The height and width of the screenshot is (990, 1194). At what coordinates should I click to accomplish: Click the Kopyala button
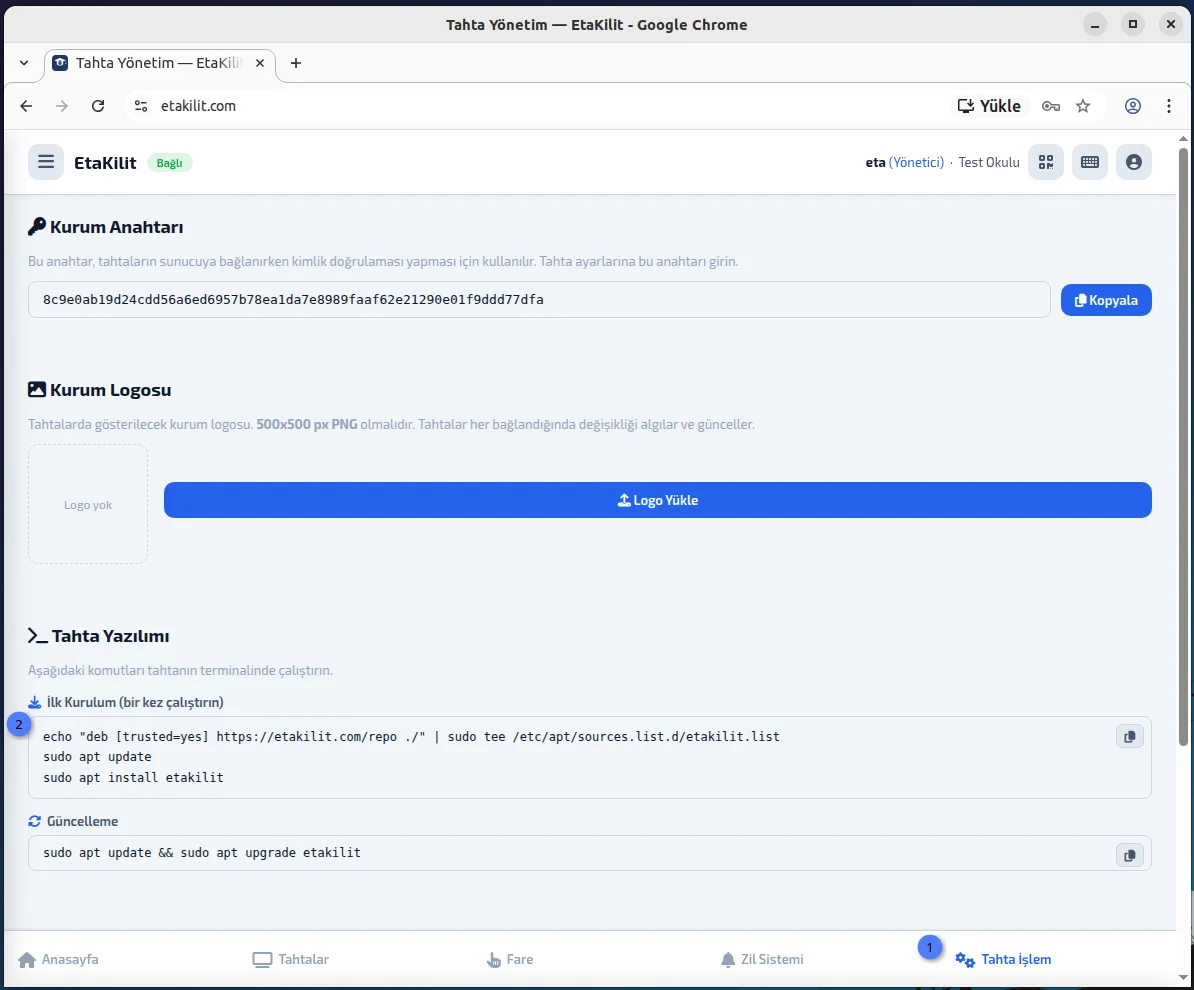(x=1106, y=300)
